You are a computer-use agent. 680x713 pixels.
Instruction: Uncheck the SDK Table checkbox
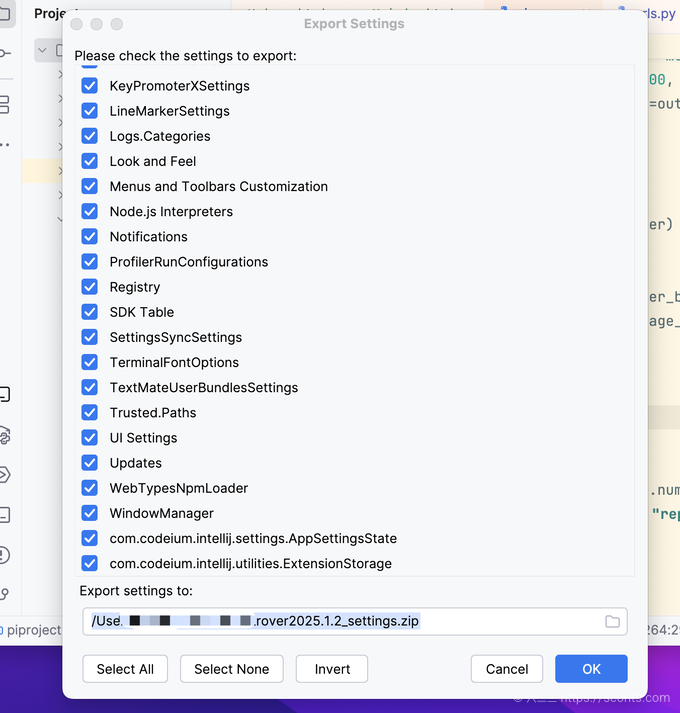click(x=90, y=312)
